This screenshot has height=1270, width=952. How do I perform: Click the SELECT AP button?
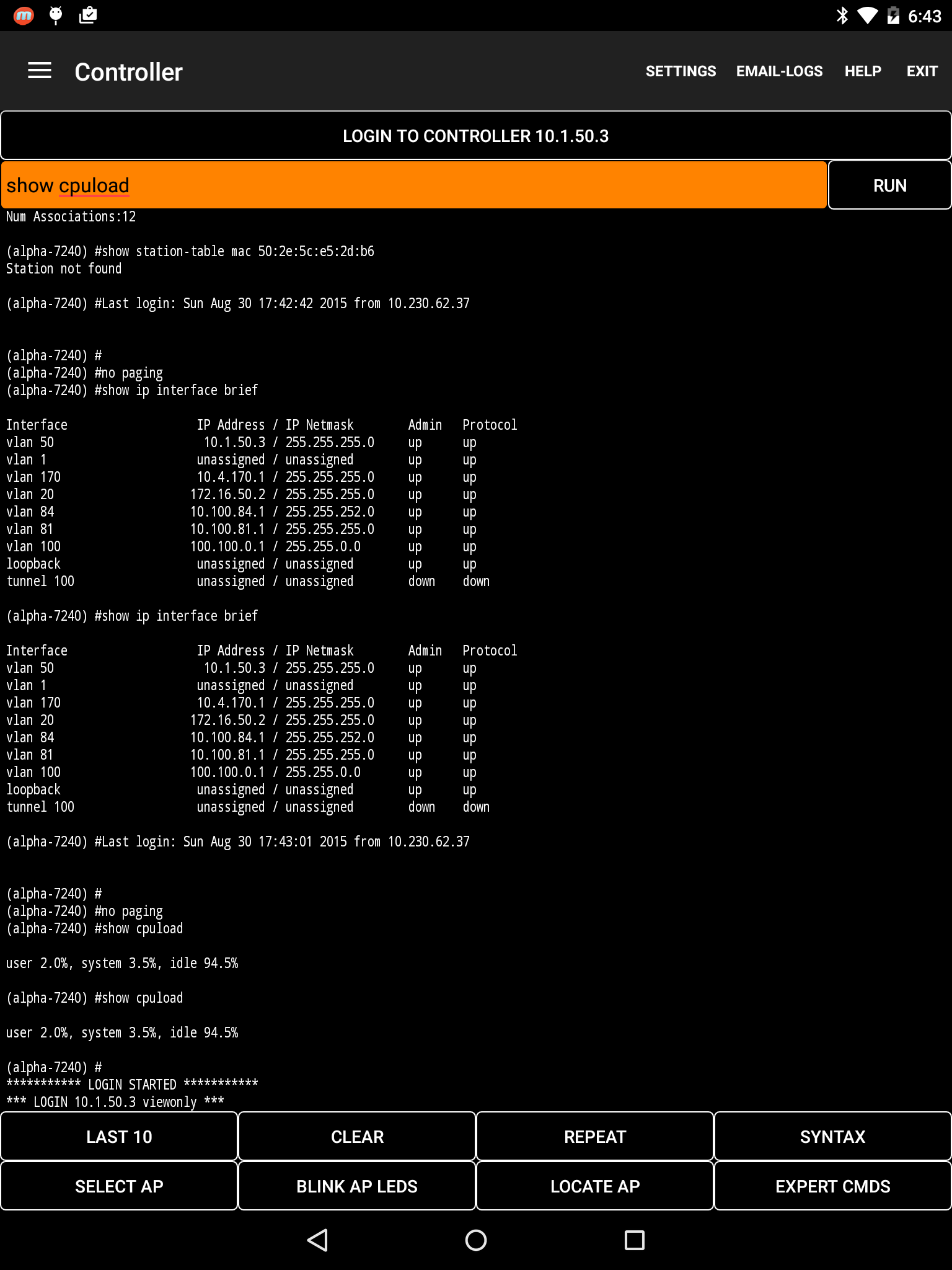119,1186
